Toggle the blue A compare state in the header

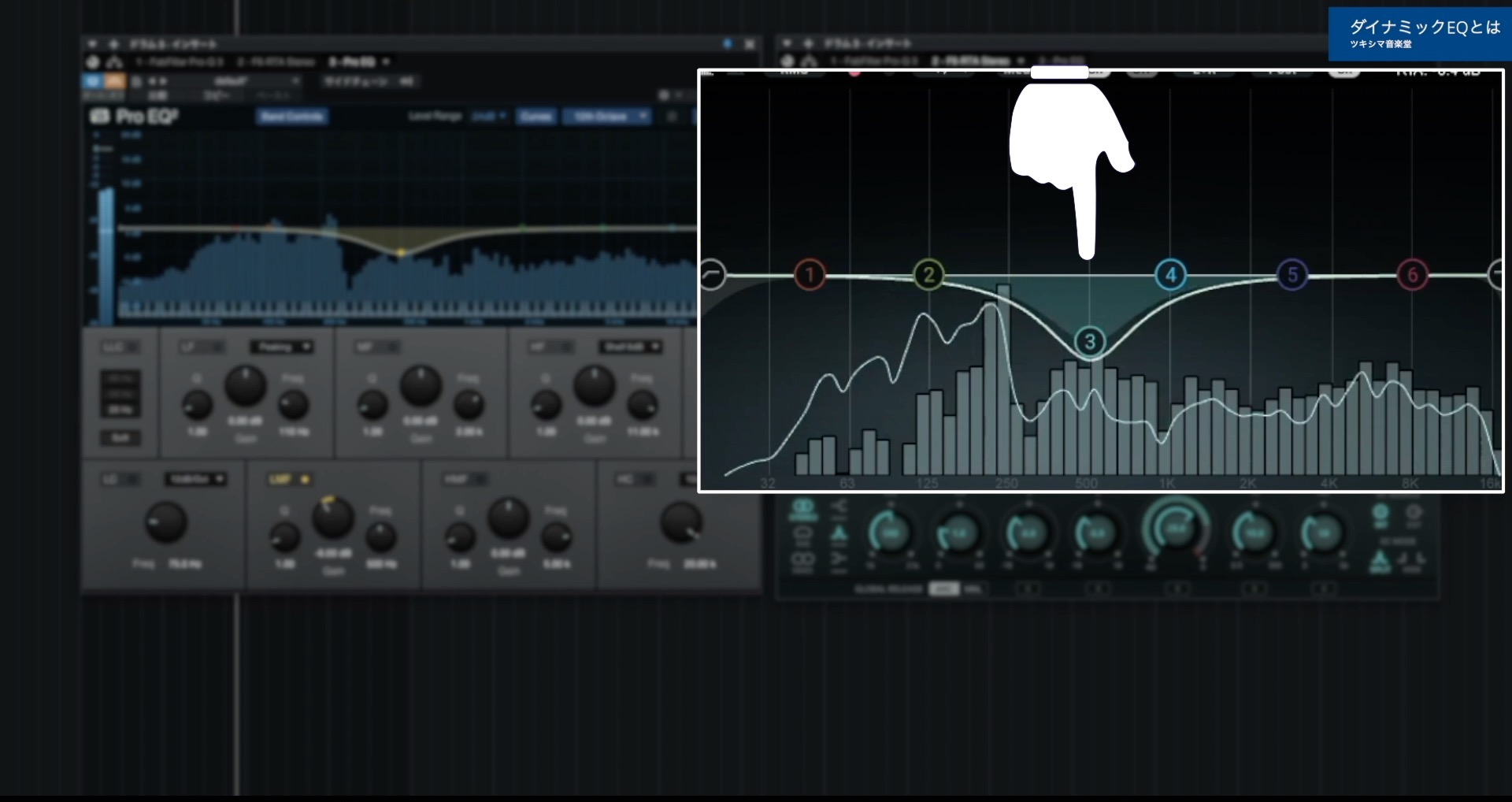point(92,81)
